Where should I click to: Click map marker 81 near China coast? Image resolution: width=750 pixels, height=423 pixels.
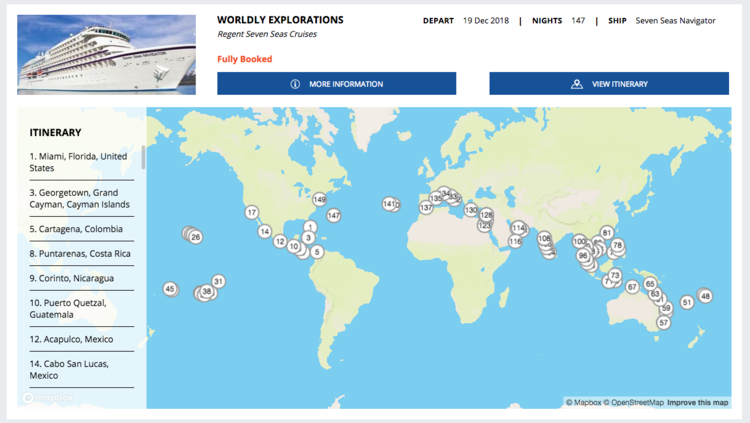coord(607,233)
